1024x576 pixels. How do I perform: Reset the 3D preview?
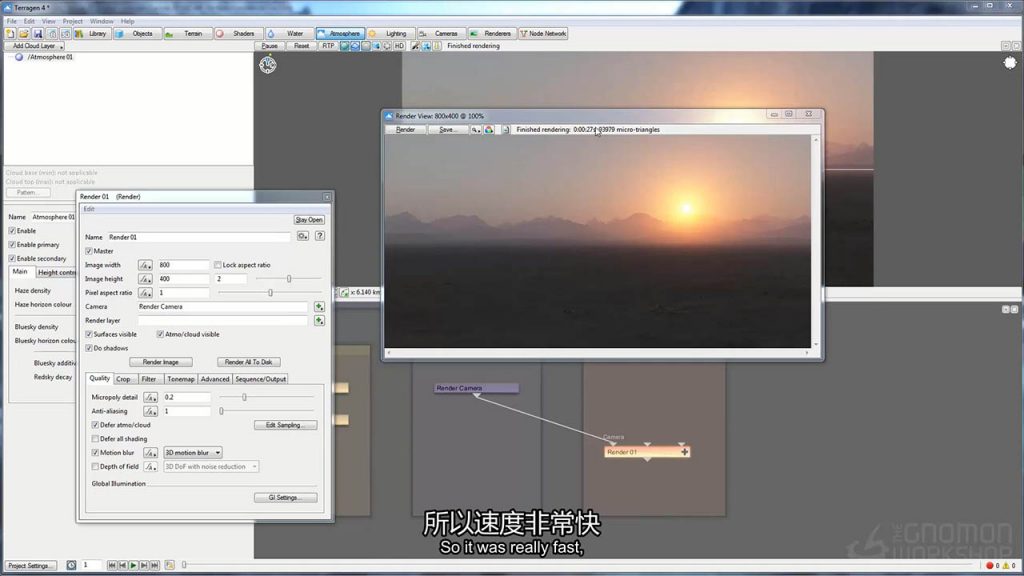(x=301, y=46)
